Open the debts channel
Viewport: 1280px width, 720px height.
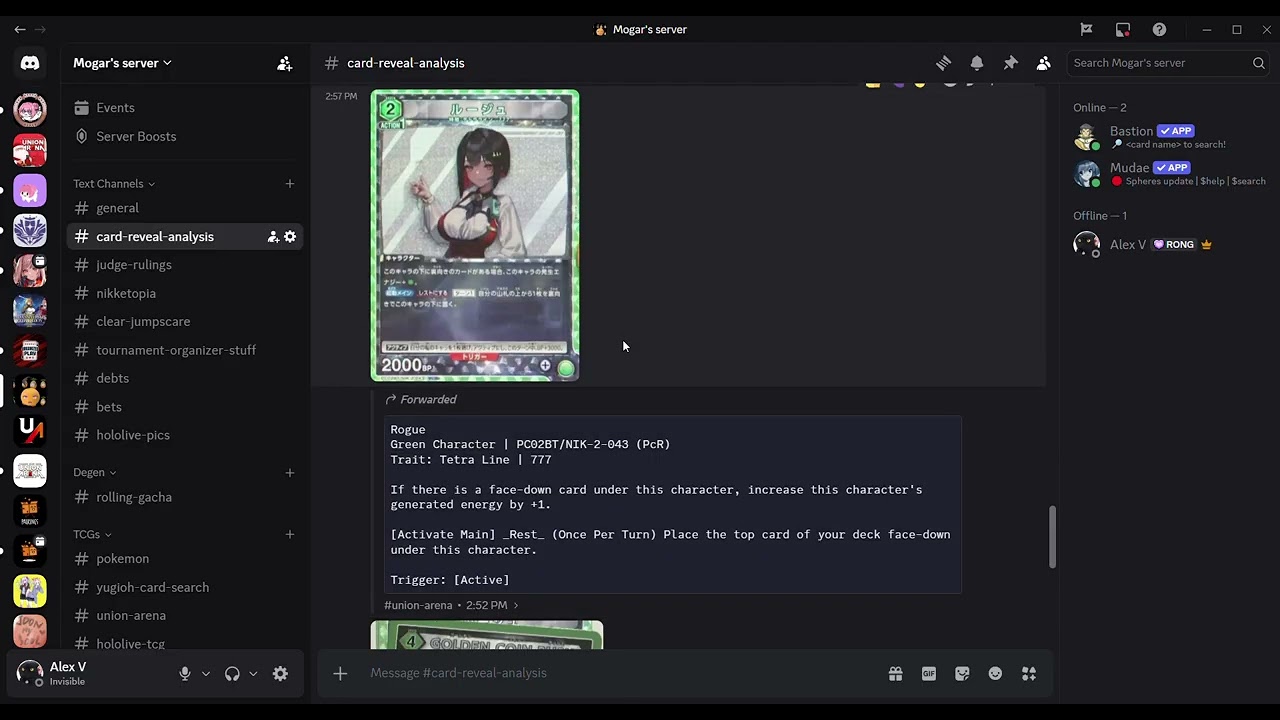[x=185, y=378]
